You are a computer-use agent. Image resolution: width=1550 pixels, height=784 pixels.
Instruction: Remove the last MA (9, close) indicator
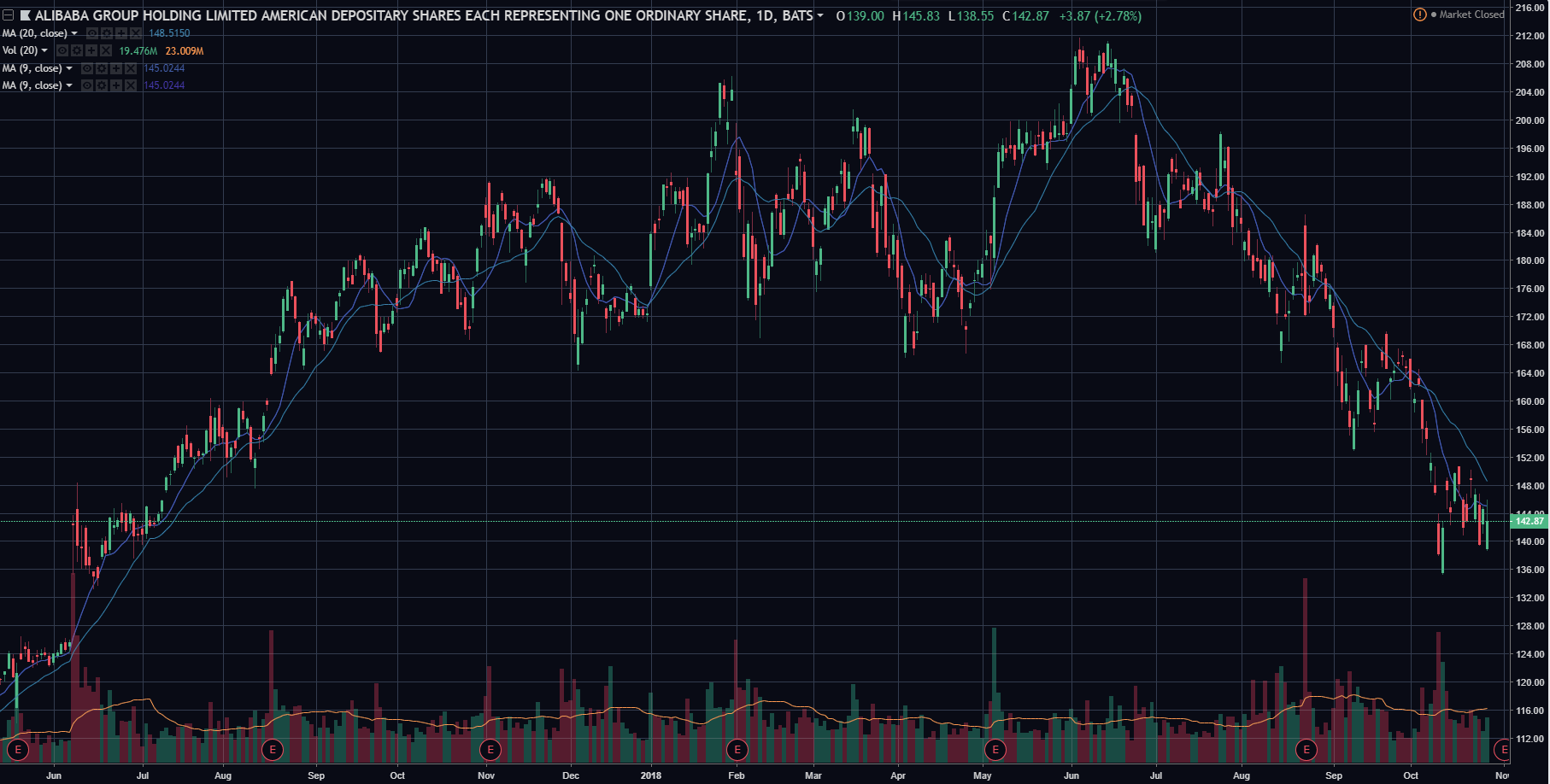pyautogui.click(x=131, y=85)
